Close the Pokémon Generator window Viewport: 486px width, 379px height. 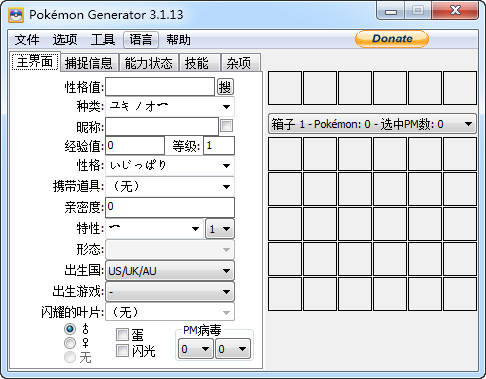tap(455, 11)
